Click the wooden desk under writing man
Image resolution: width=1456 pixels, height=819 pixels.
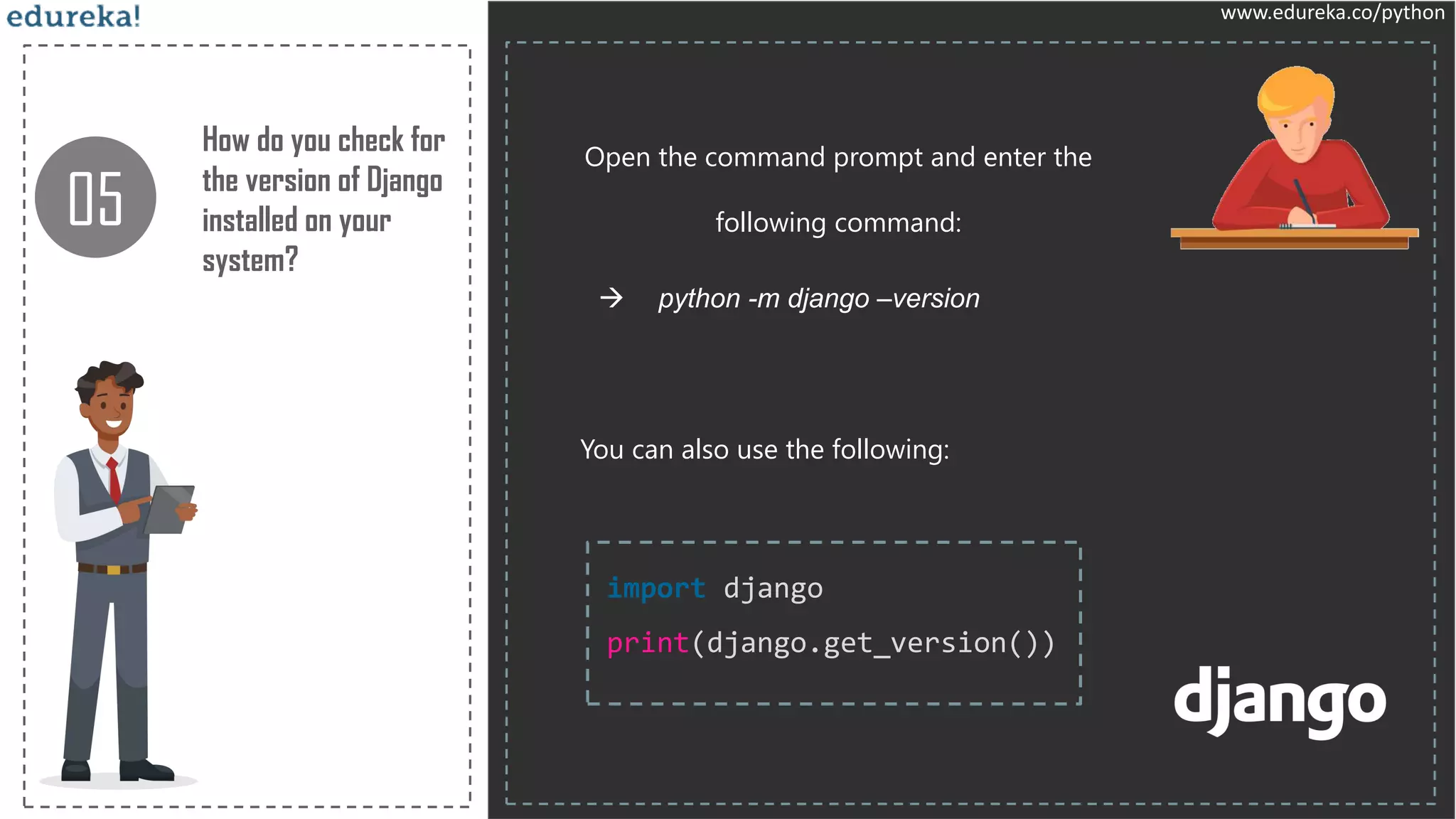[x=1294, y=239]
